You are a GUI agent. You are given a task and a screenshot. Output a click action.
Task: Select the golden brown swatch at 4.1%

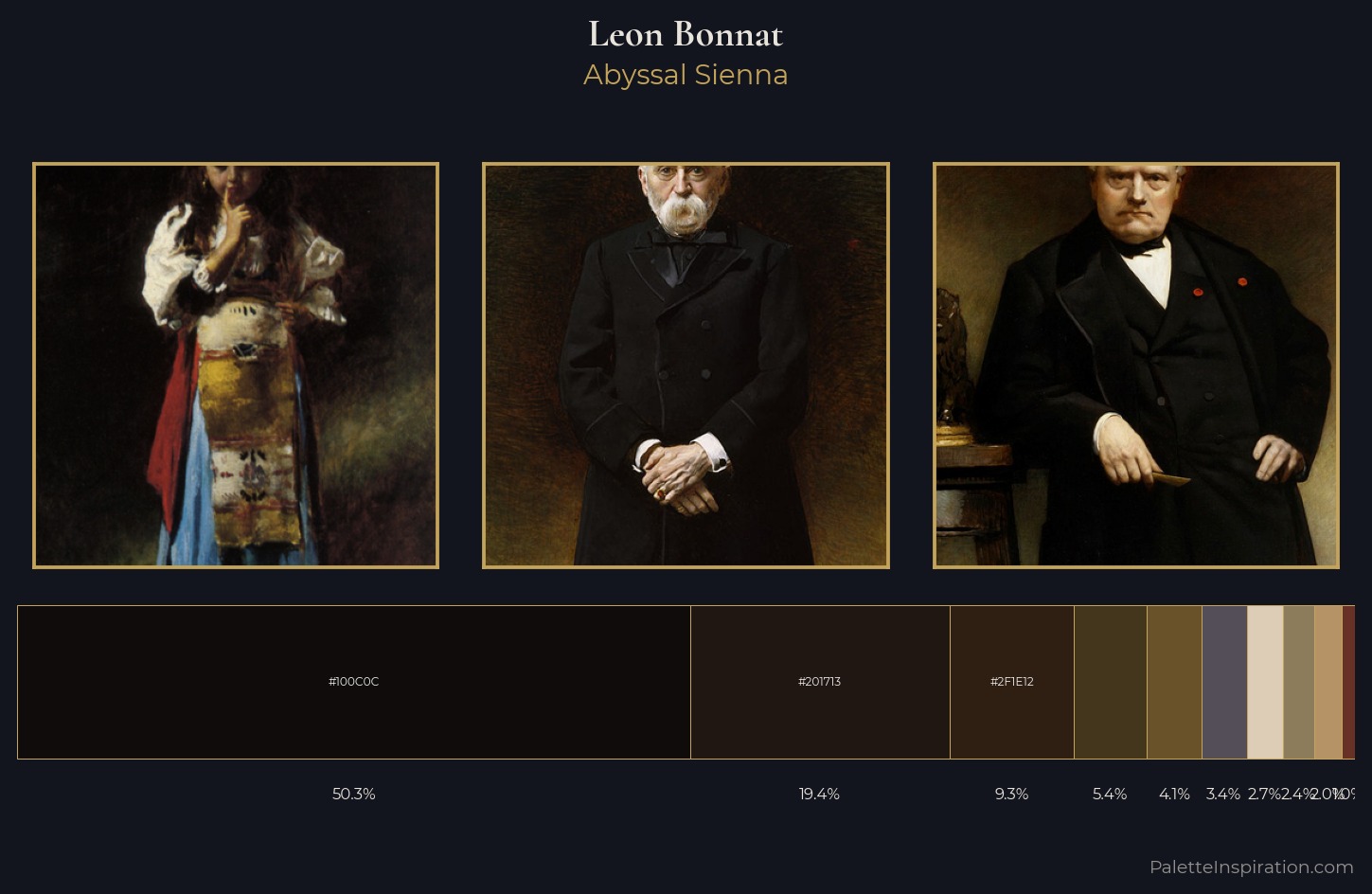point(1175,682)
